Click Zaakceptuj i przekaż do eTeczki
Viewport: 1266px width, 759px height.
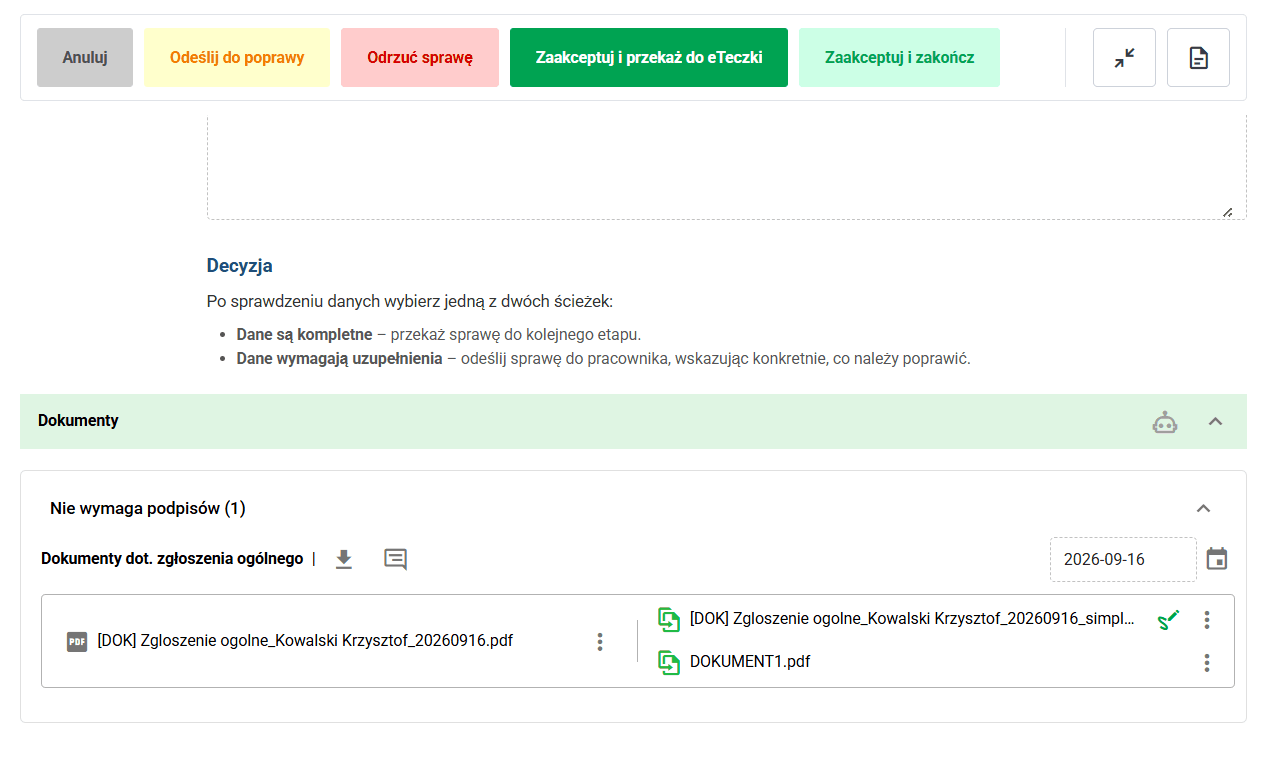point(649,58)
